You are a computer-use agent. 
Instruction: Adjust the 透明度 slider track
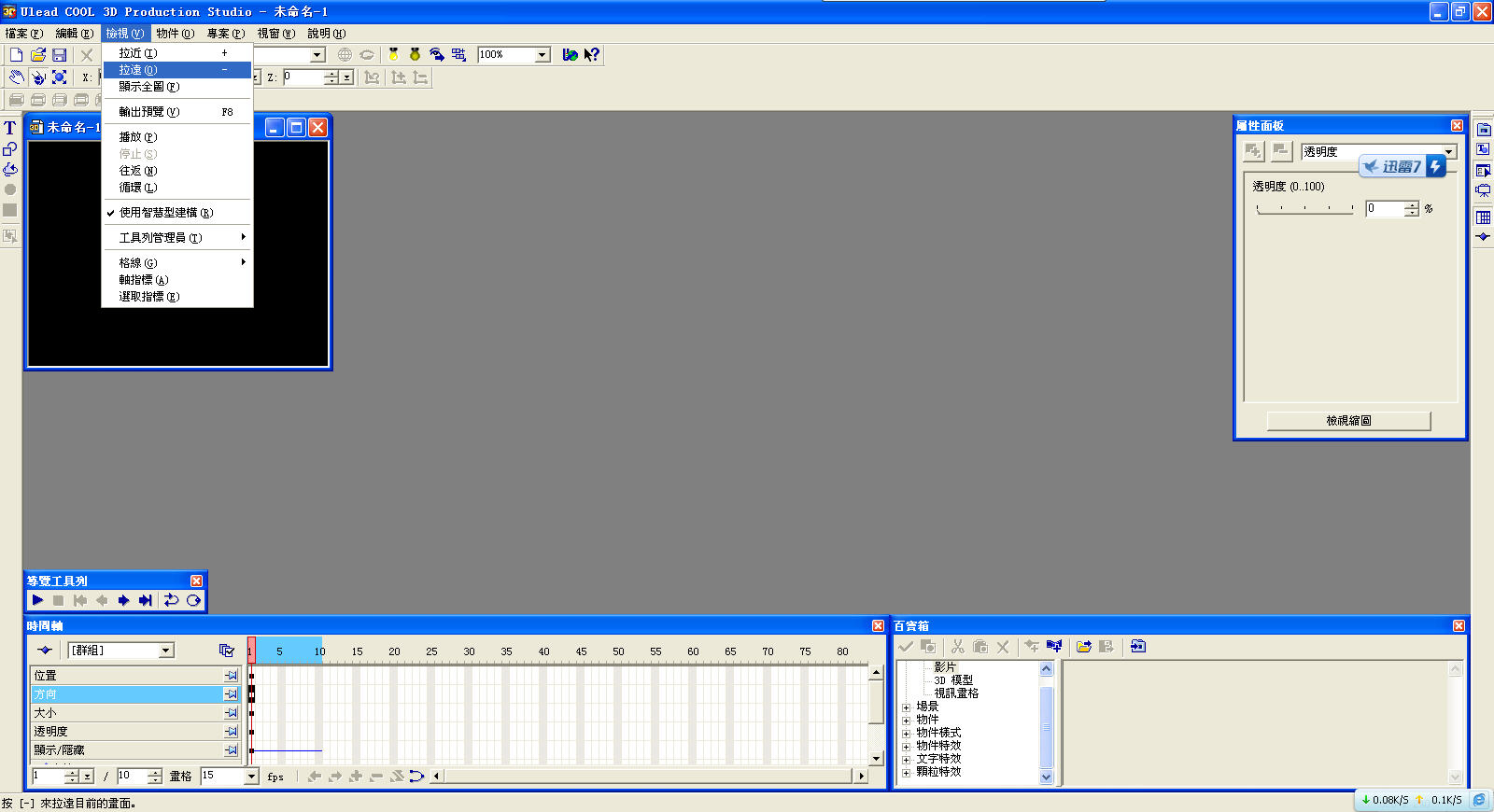click(1304, 209)
